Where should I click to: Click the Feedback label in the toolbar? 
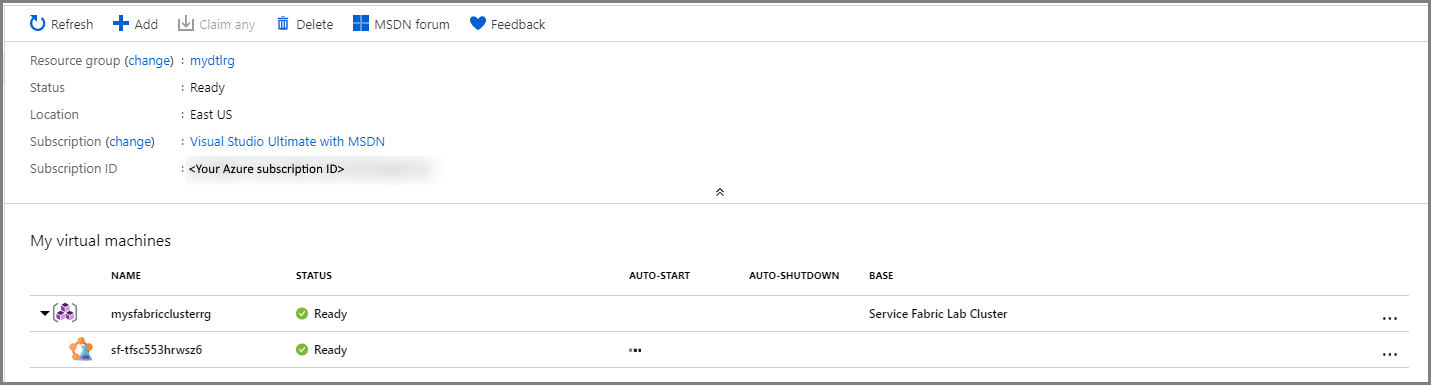(x=518, y=24)
